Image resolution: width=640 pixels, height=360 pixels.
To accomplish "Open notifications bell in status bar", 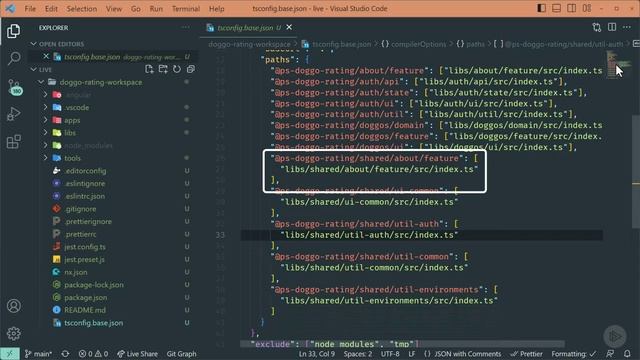I will click(627, 354).
